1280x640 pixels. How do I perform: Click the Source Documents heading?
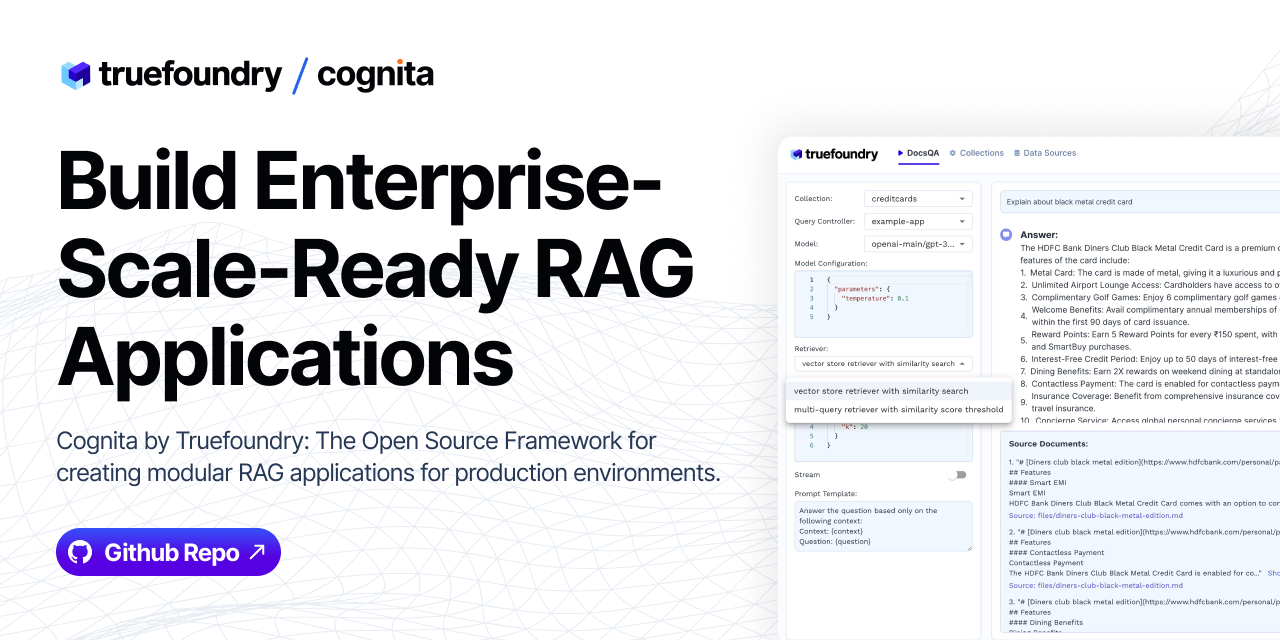tap(1048, 443)
